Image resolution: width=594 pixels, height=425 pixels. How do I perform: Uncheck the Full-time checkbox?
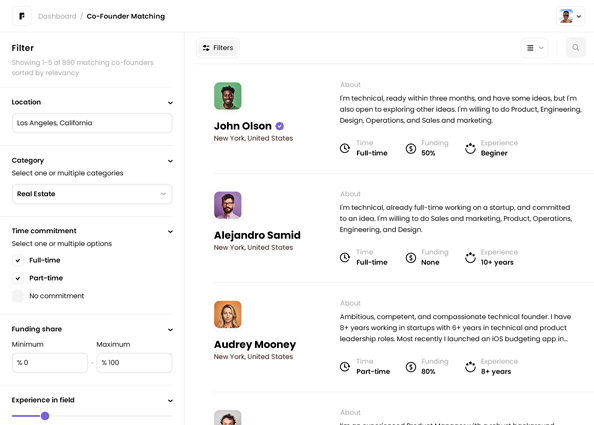(x=18, y=261)
